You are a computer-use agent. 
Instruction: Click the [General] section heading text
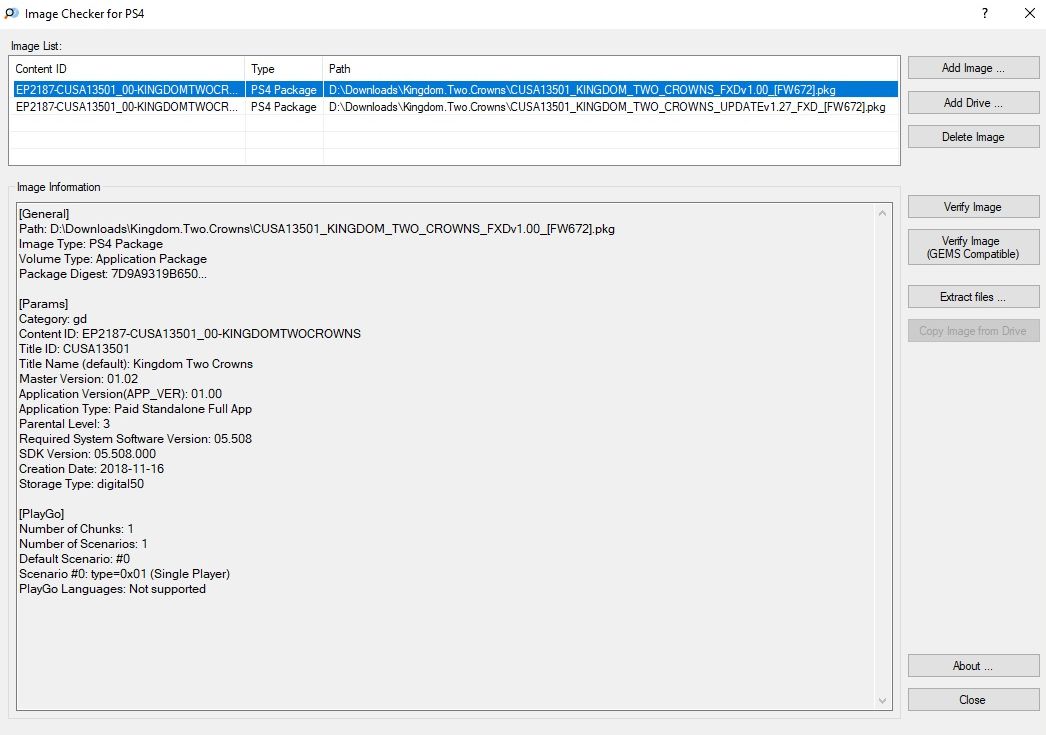(x=44, y=214)
